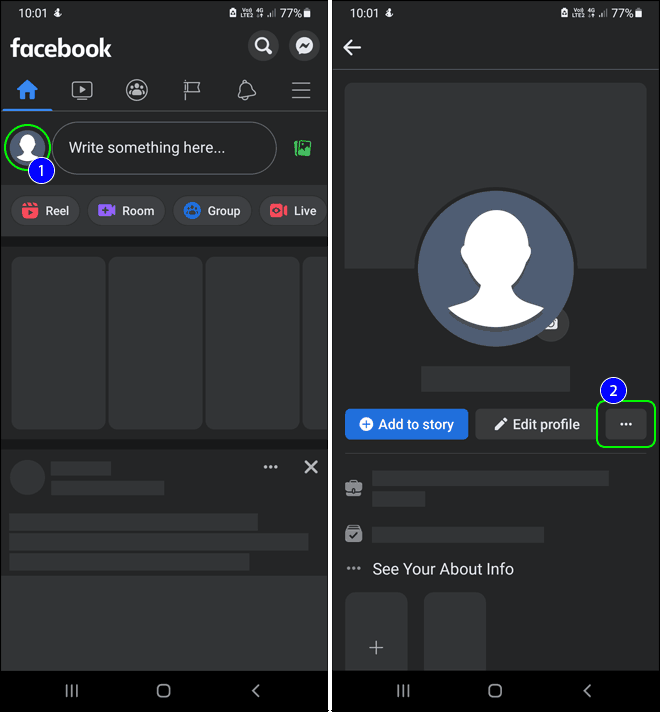Create a Reel
This screenshot has height=712, width=660.
pos(45,211)
